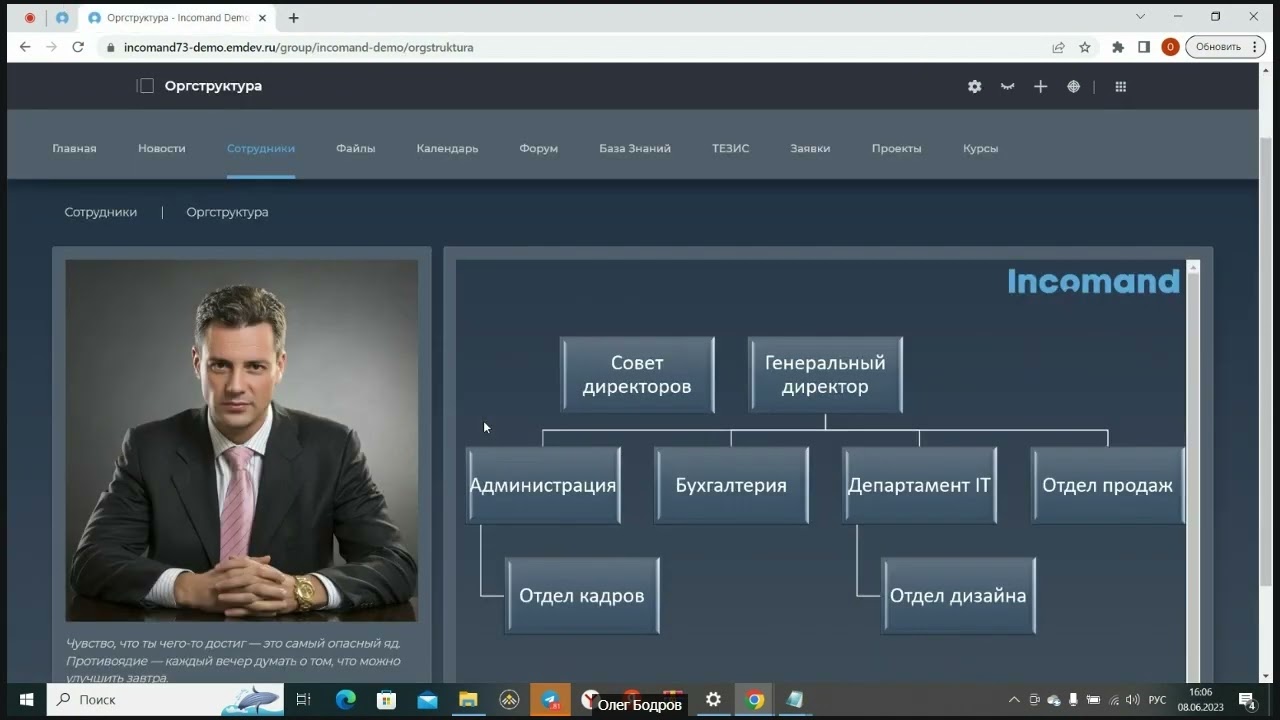
Task: Click the orange Chrome profile avatar
Action: point(1170,47)
